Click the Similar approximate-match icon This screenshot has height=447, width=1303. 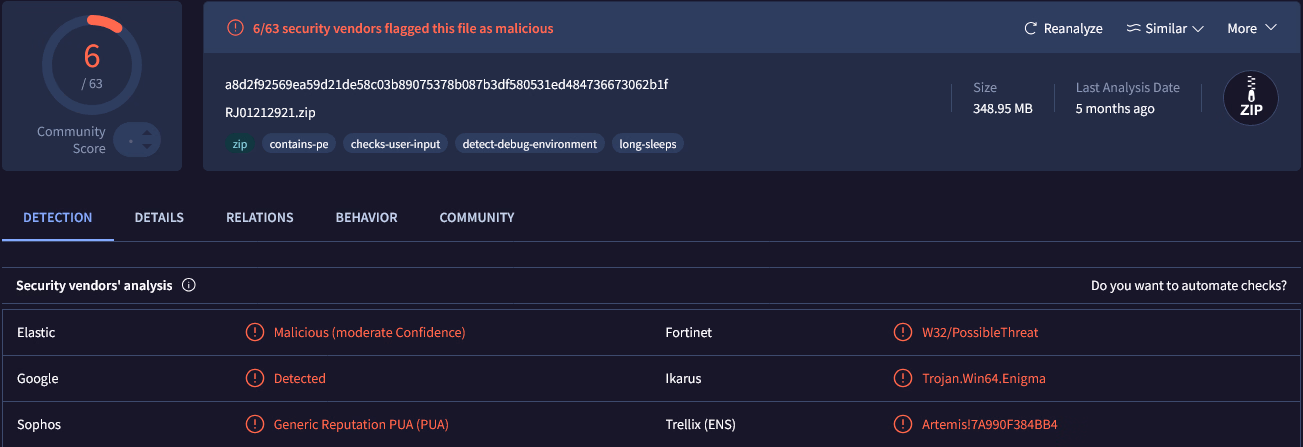(x=1133, y=29)
